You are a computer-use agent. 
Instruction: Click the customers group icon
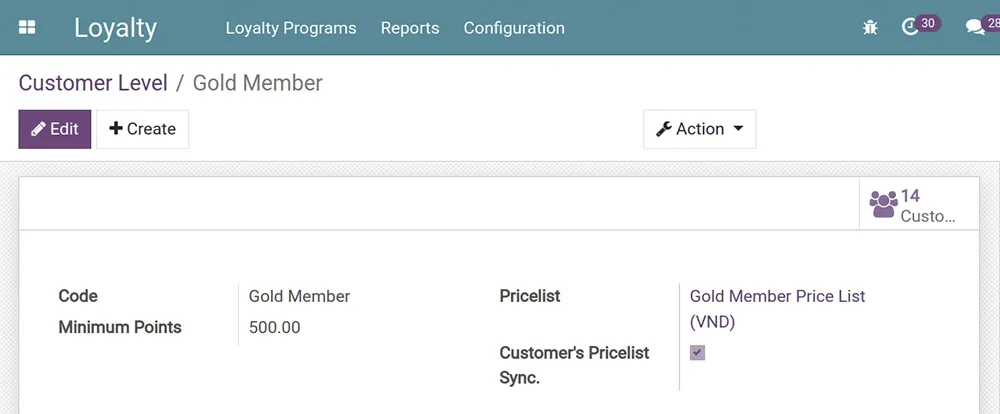(x=883, y=204)
